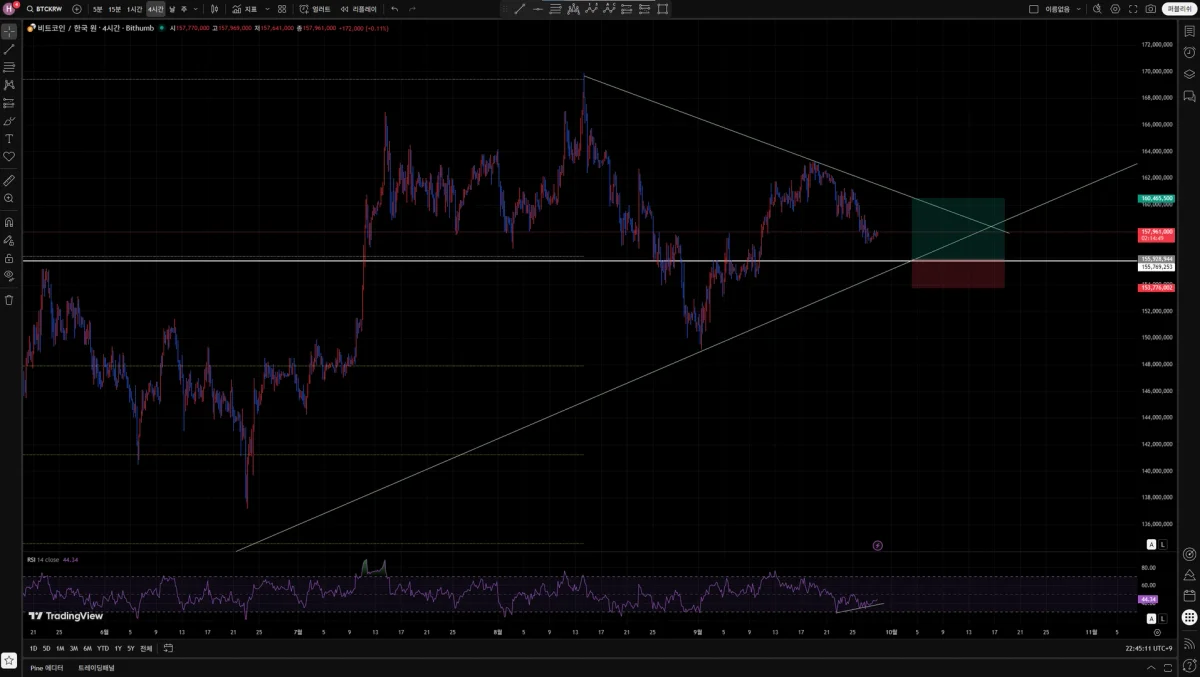Screen dimensions: 1200x677
Task: Activate the magnet mode tool
Action: click(x=9, y=223)
